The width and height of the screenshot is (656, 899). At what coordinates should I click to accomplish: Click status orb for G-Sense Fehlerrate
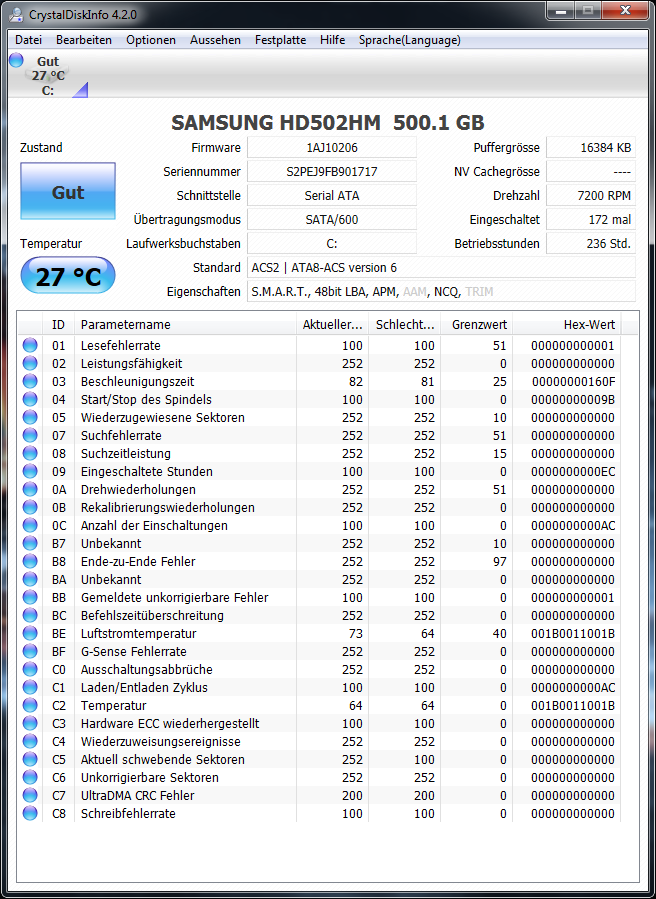coord(30,651)
